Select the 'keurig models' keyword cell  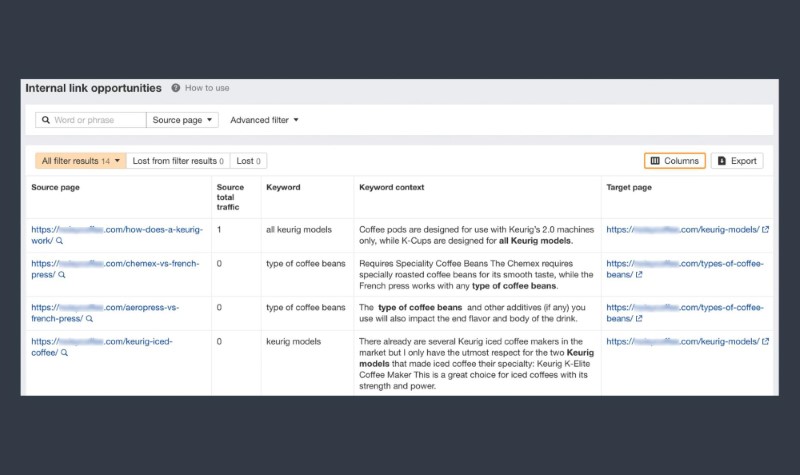click(x=293, y=341)
